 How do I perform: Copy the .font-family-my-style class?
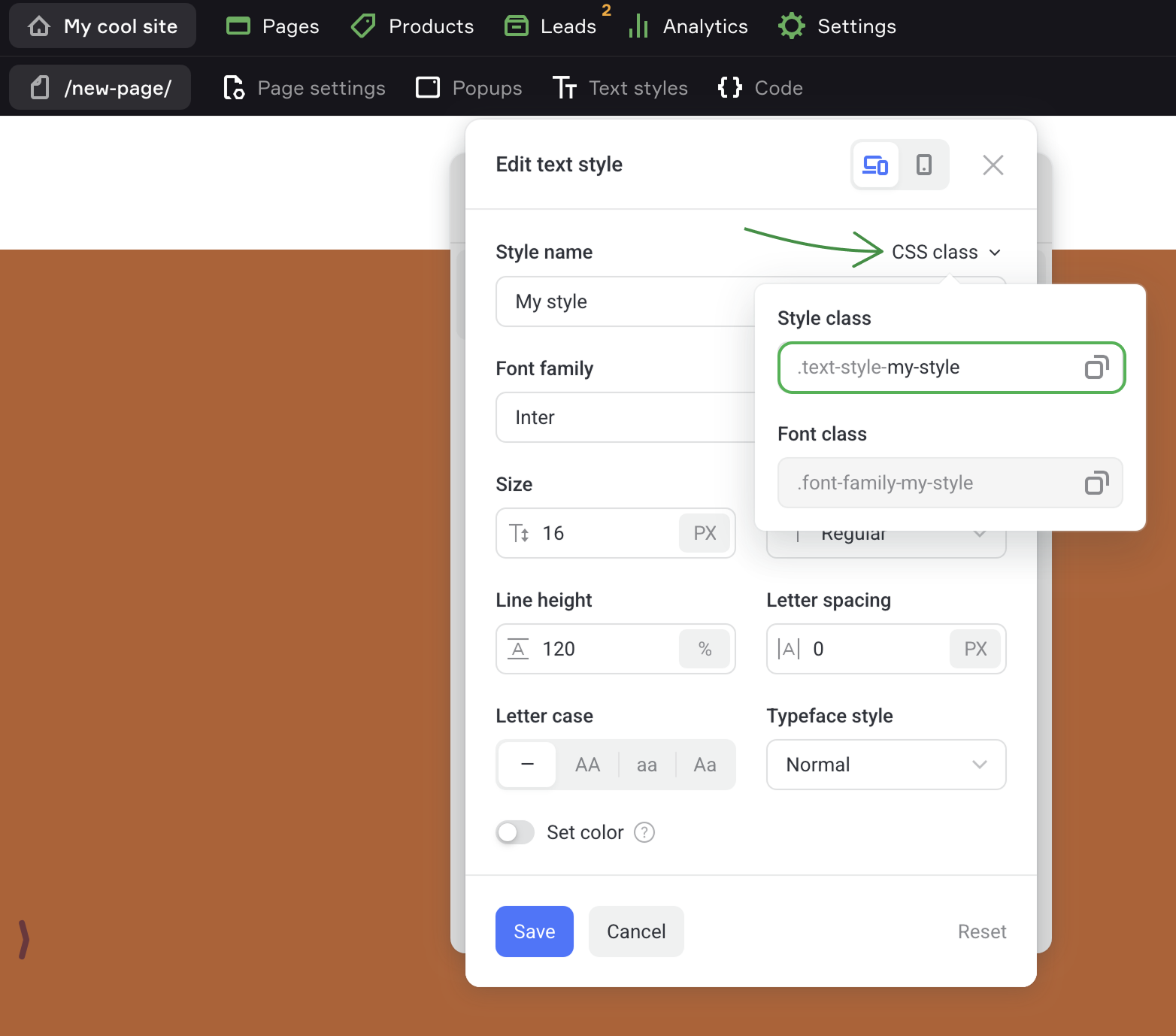[1096, 483]
